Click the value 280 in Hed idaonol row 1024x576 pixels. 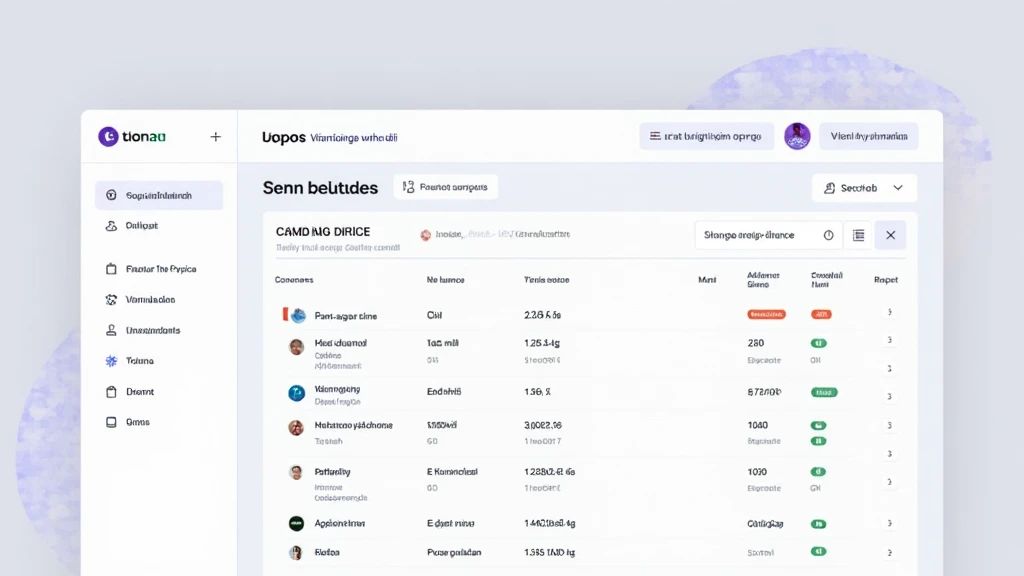click(x=756, y=343)
